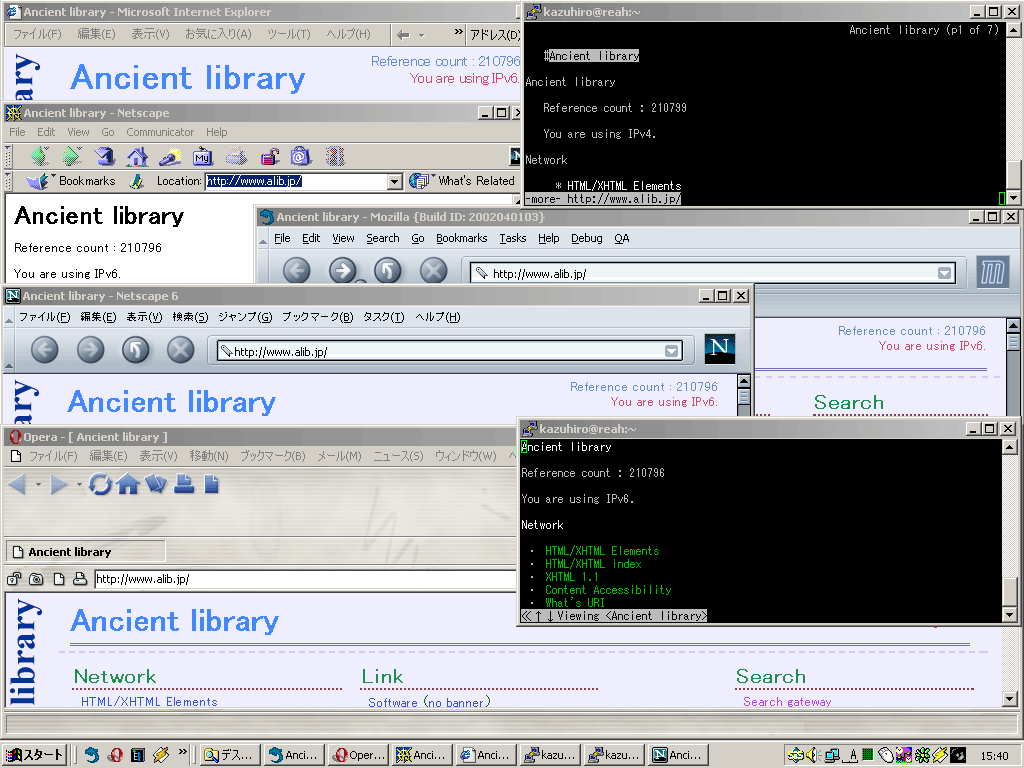1024x768 pixels.
Task: Click volume speaker icon in system tray
Action: [x=812, y=756]
